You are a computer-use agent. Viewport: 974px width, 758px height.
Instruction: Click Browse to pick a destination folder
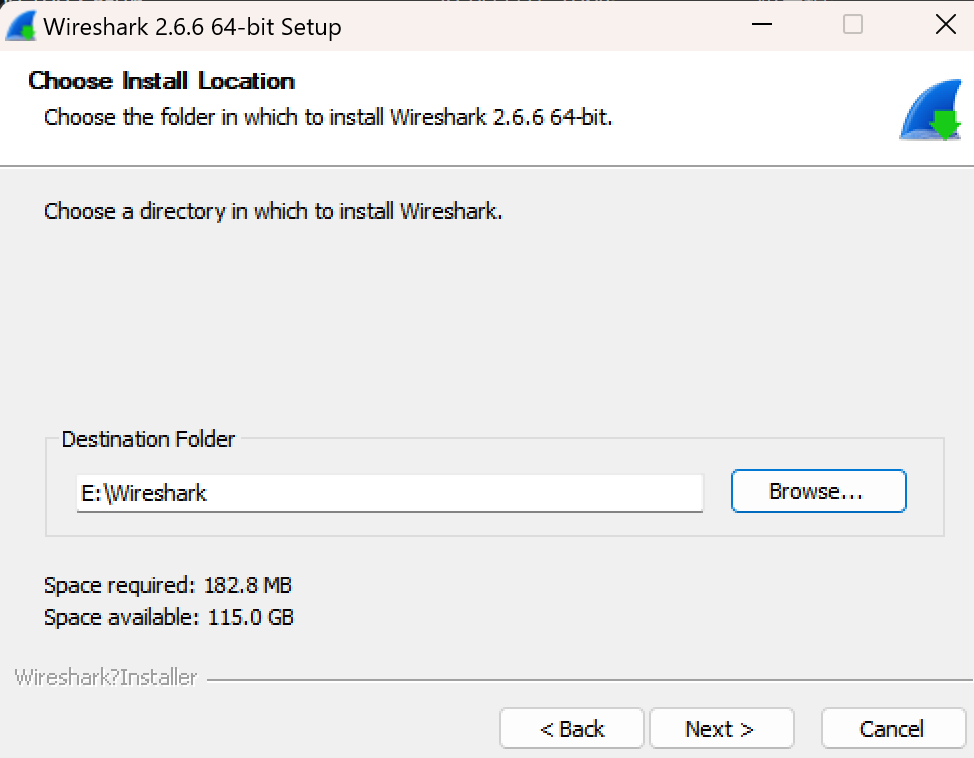pos(818,492)
